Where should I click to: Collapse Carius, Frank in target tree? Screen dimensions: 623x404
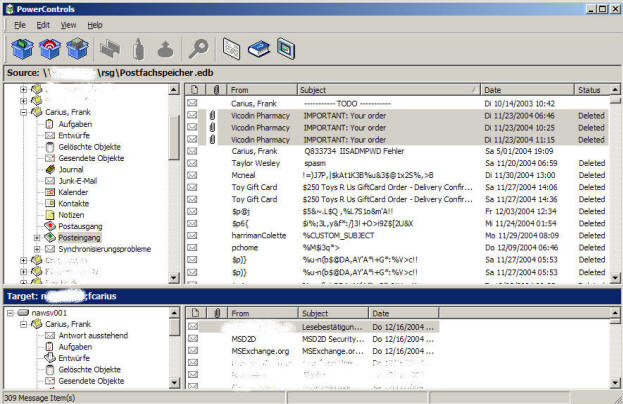23,325
